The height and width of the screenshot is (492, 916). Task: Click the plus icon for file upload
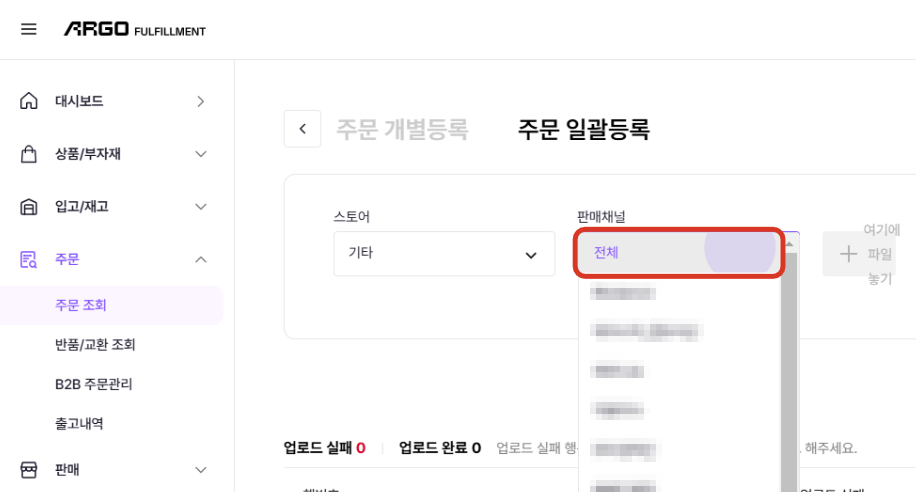point(848,254)
